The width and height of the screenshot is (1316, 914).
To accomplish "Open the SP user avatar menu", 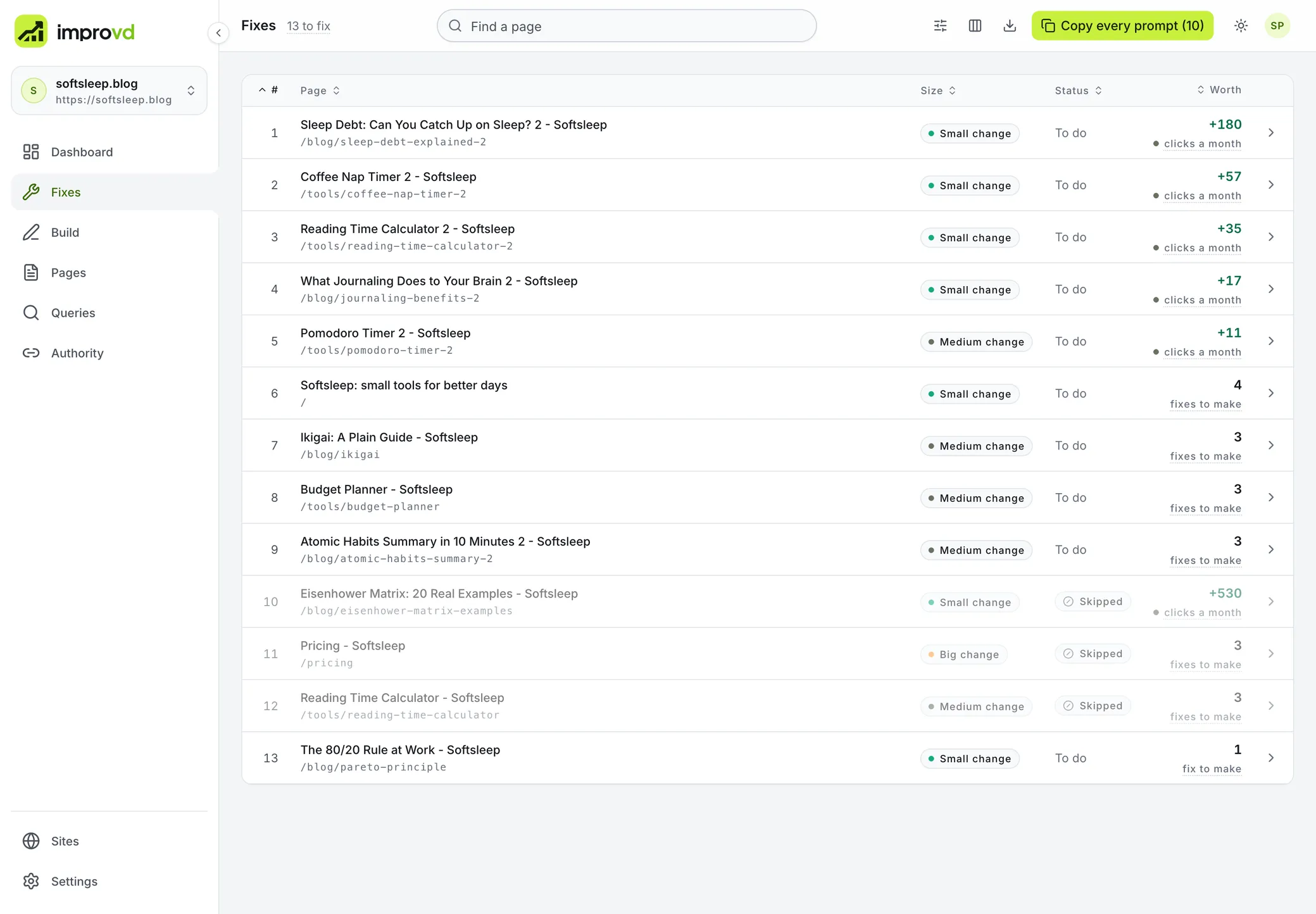I will [x=1277, y=26].
